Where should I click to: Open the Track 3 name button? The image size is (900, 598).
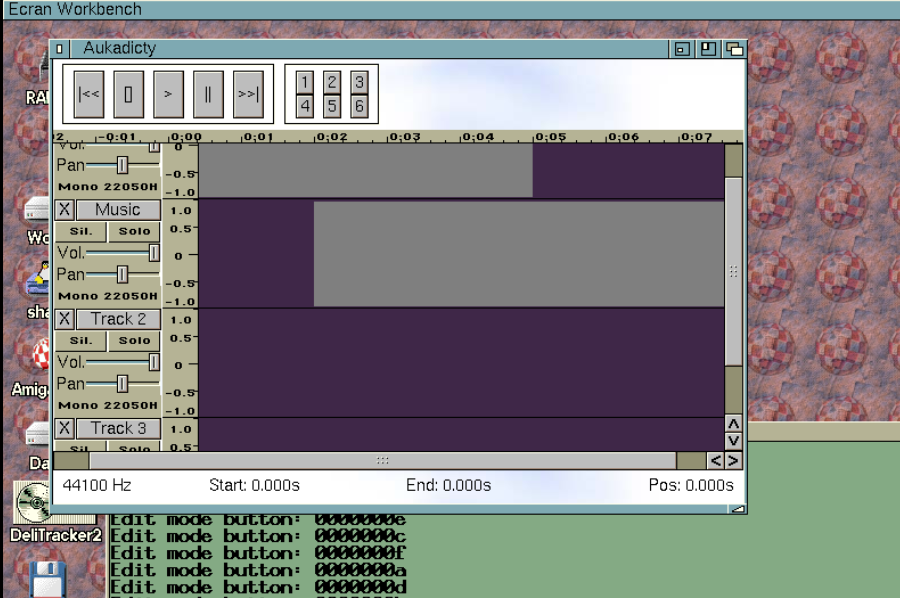tap(118, 428)
